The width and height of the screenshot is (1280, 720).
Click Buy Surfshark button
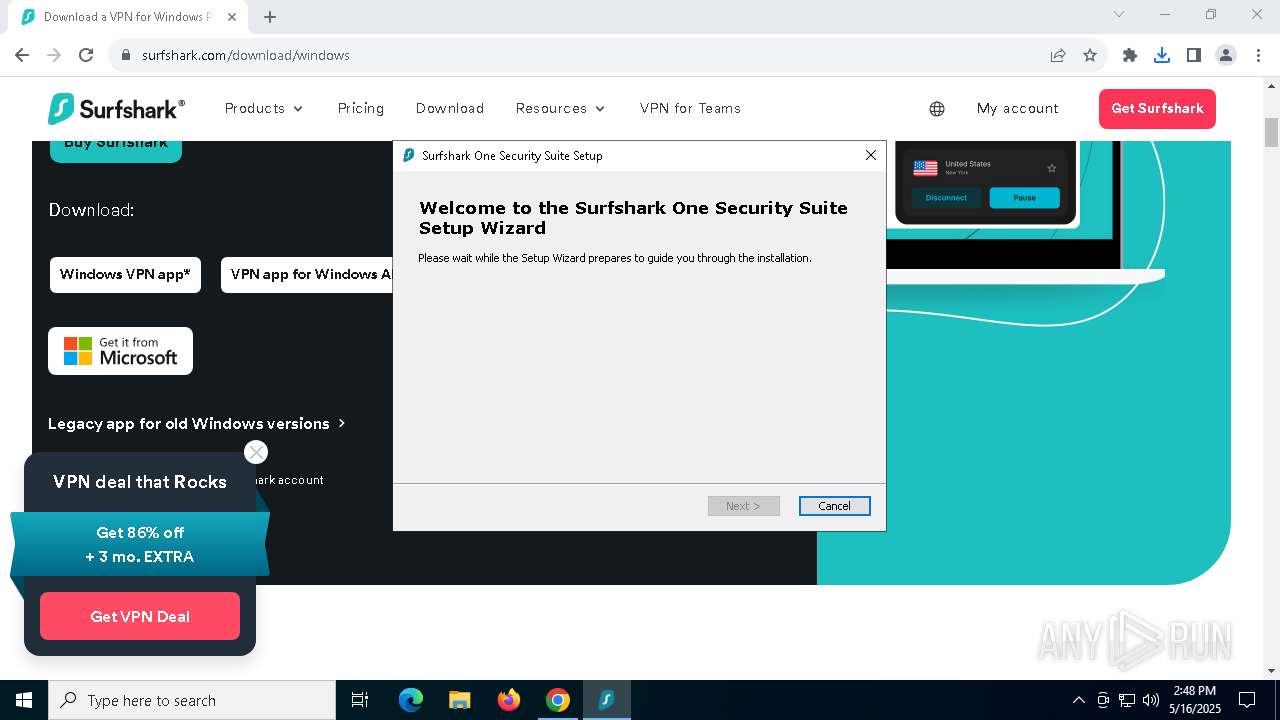tap(116, 148)
